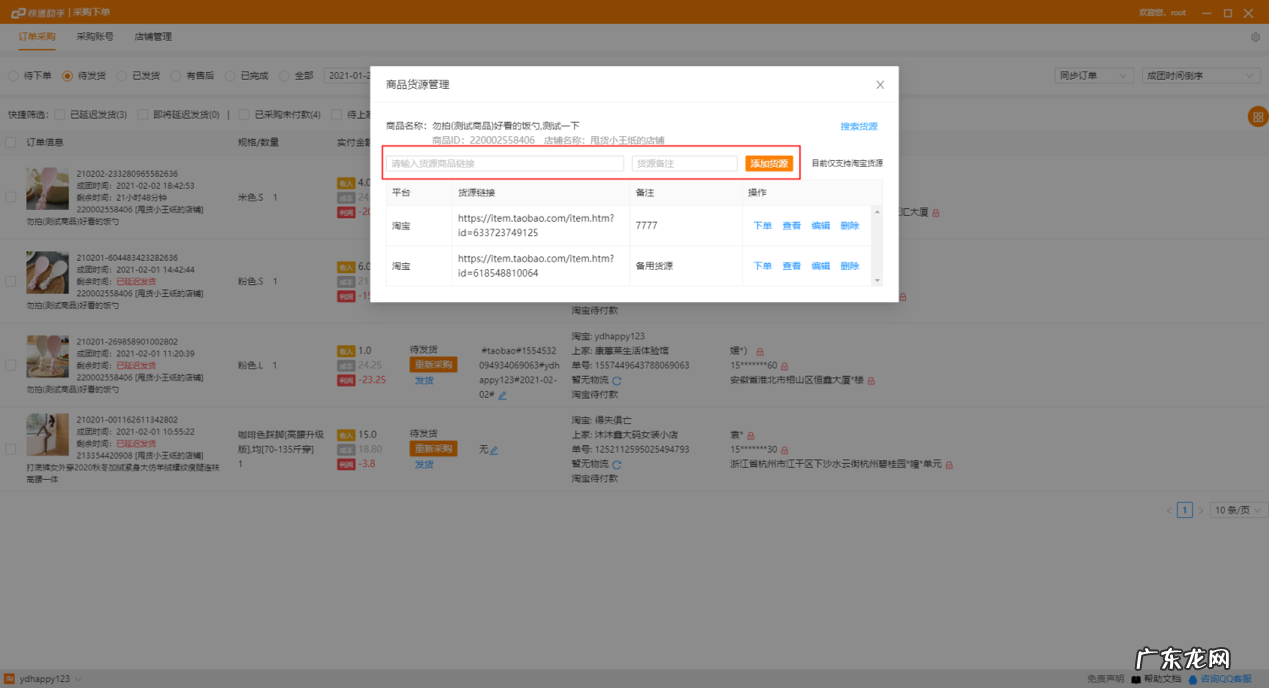Open the settings gear icon at top right
The height and width of the screenshot is (688, 1269).
pos(1256,35)
